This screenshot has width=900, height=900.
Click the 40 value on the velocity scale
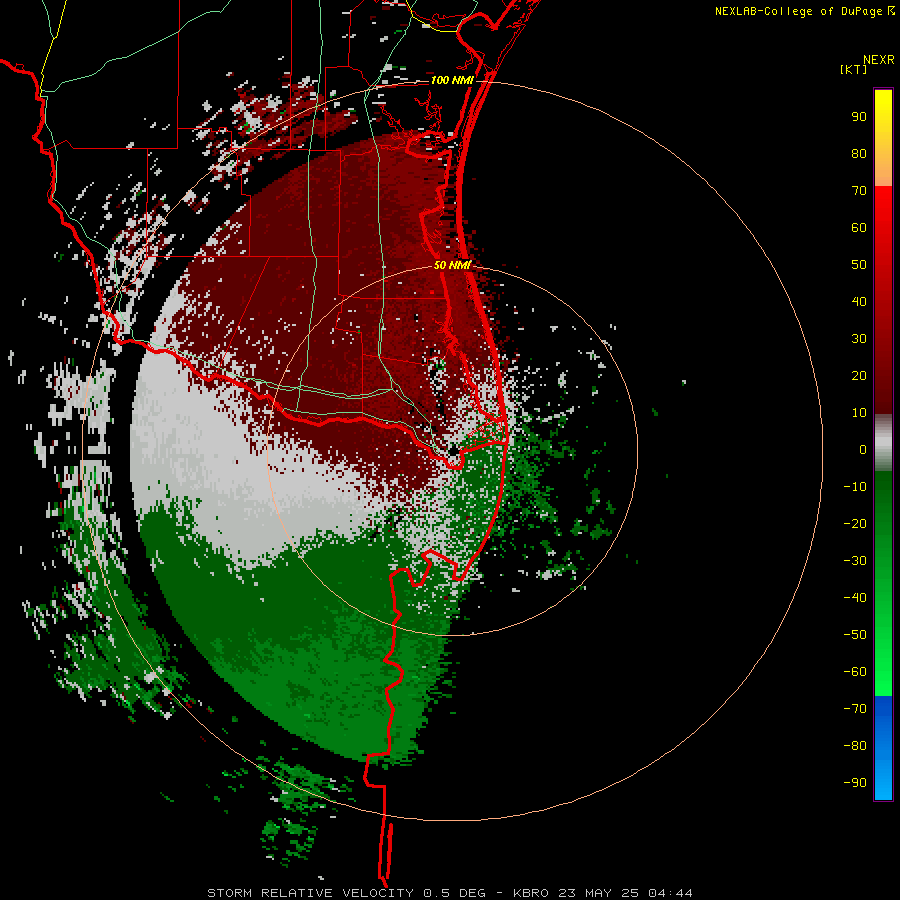tap(859, 302)
